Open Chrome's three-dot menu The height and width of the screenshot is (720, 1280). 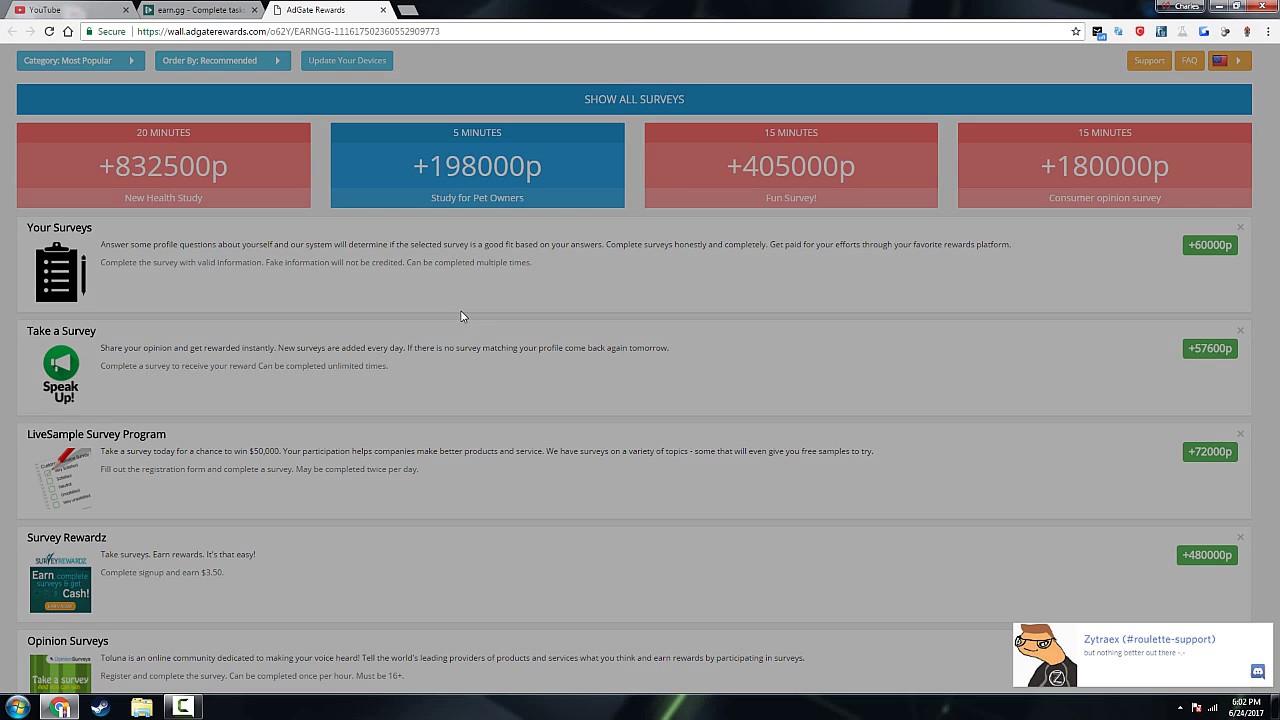pyautogui.click(x=1267, y=31)
